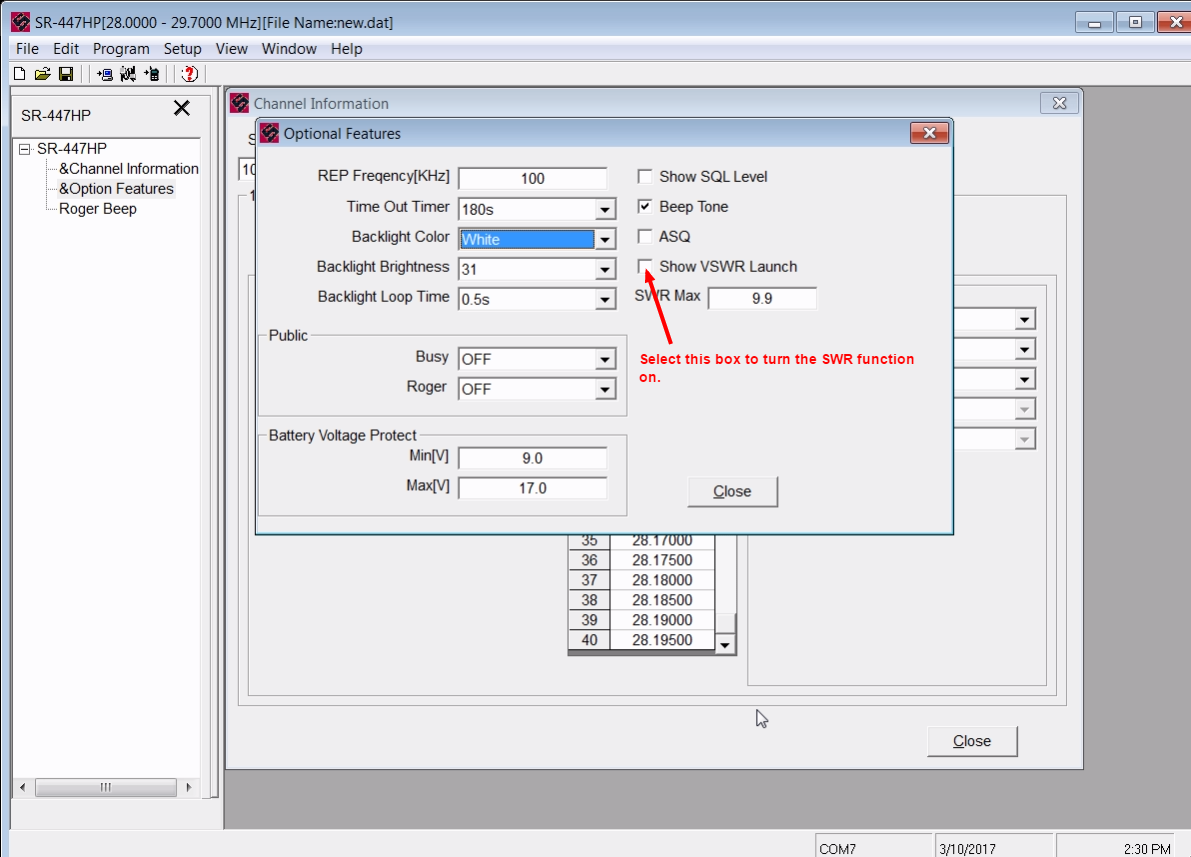Viewport: 1191px width, 857px height.
Task: Click down arrow of channel list scrollbar
Action: coord(725,645)
